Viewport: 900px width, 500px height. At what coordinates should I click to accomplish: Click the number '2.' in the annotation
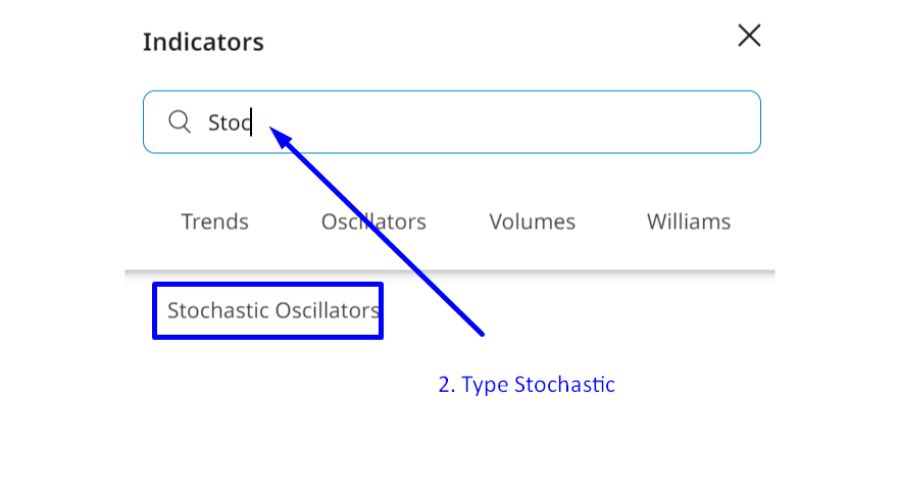pyautogui.click(x=447, y=384)
